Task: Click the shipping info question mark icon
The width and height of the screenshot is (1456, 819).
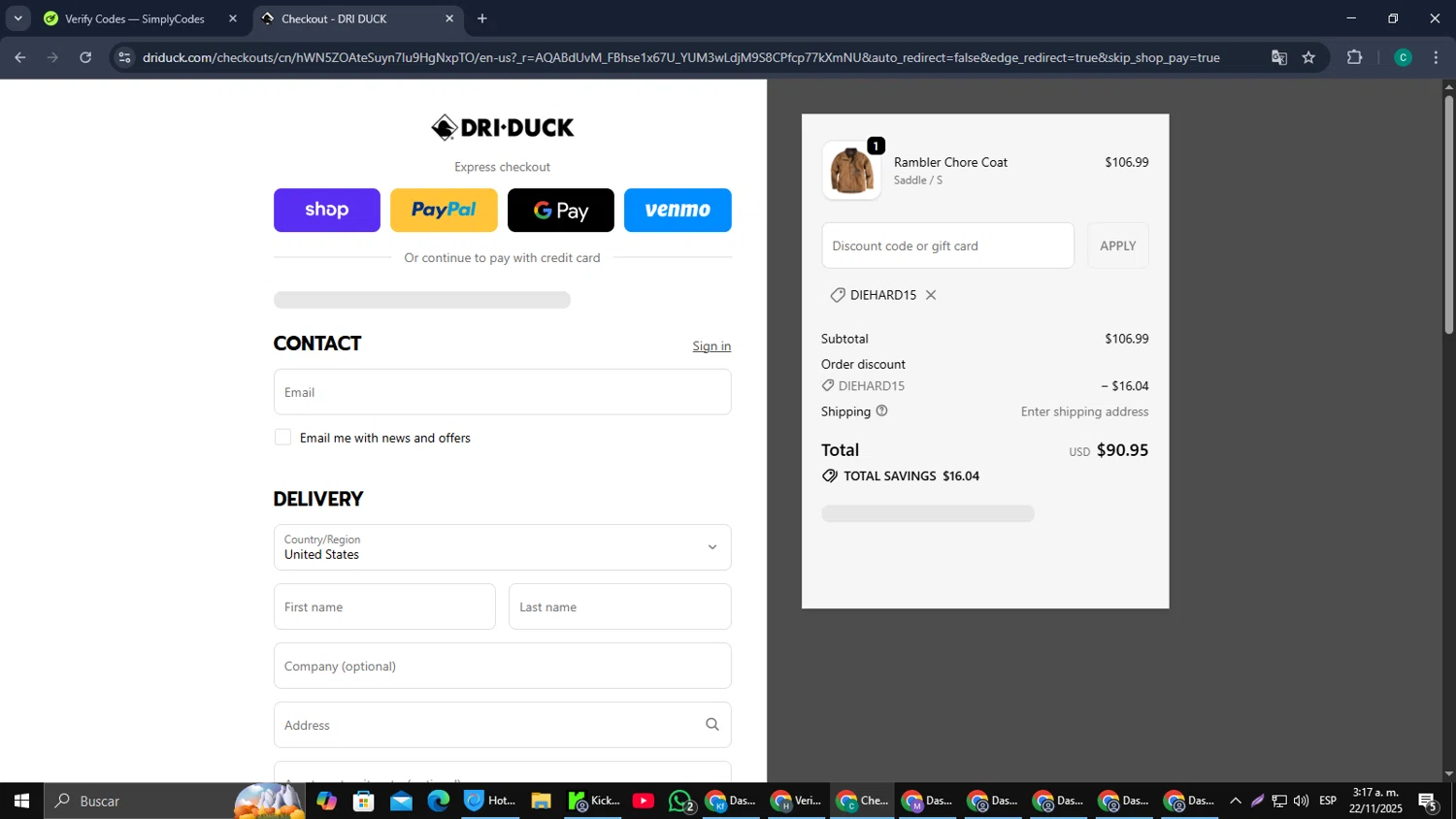Action: [x=881, y=410]
